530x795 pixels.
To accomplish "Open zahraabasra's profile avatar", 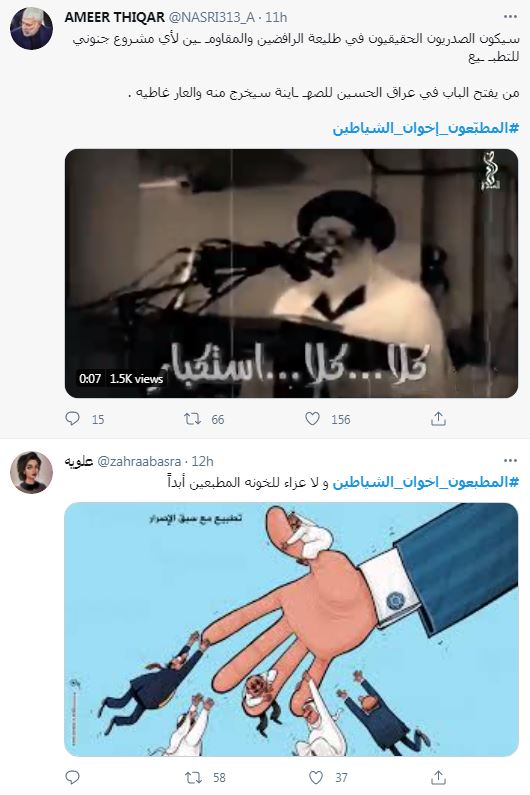I will point(31,472).
